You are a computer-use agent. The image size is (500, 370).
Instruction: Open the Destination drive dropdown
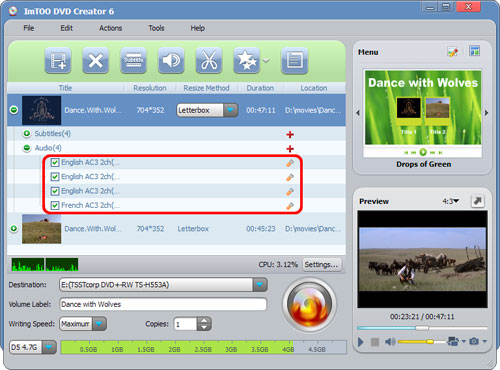tap(260, 285)
